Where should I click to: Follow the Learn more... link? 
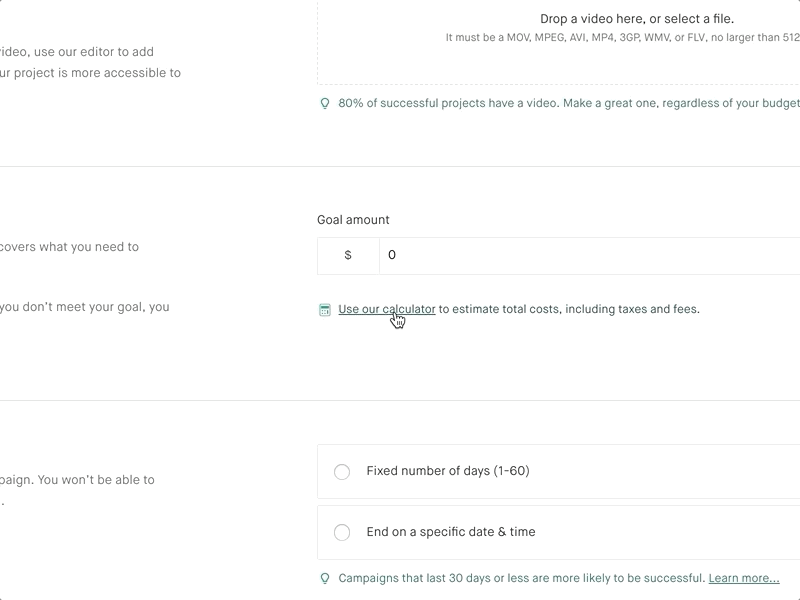coord(744,578)
